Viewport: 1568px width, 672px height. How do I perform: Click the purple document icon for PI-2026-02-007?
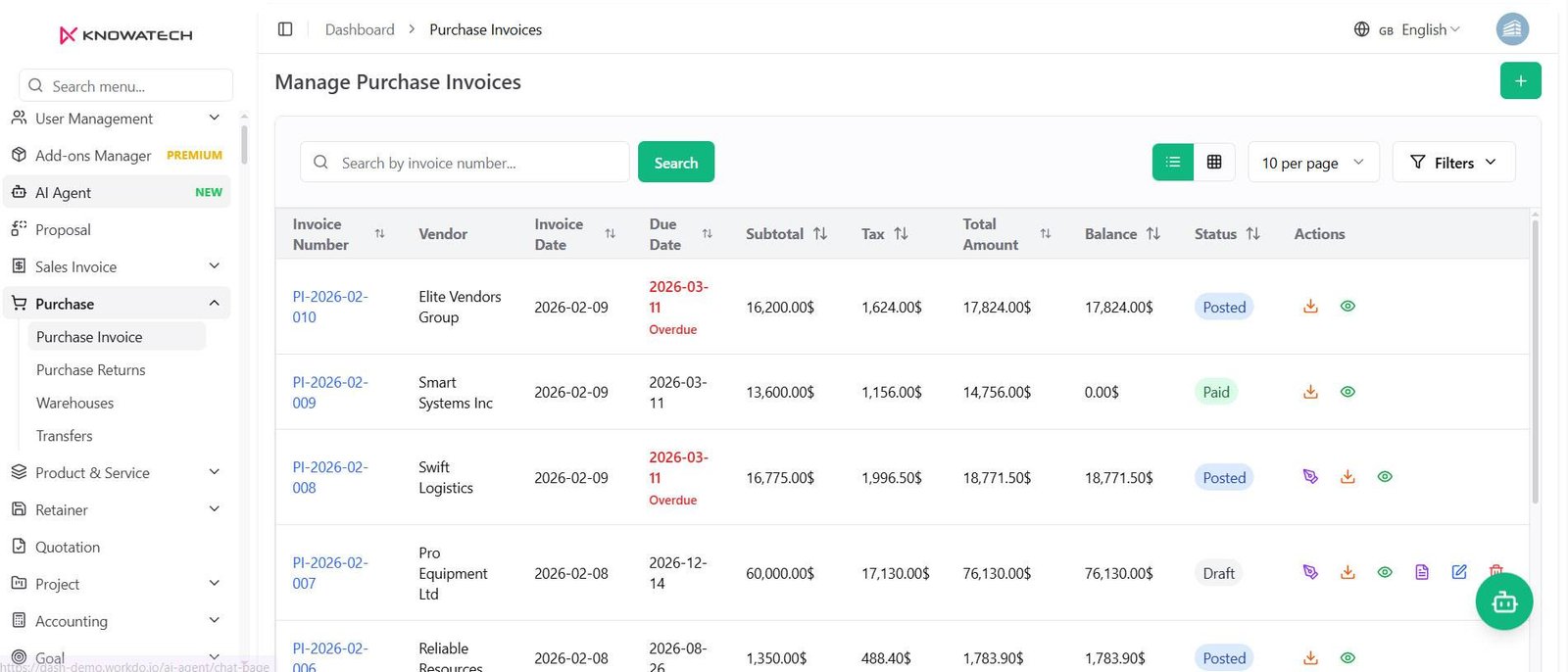tap(1422, 572)
